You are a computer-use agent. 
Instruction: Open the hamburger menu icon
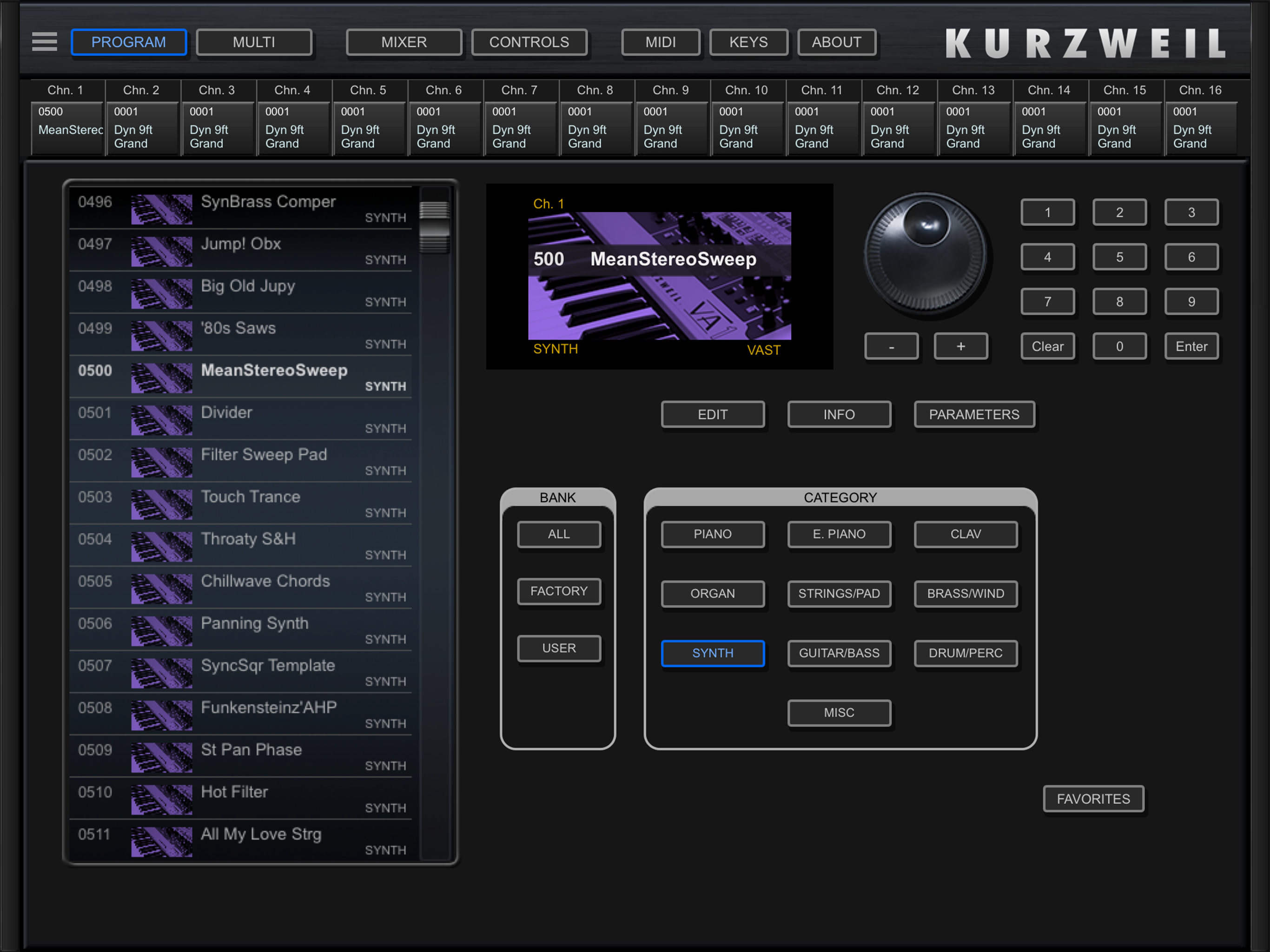44,42
